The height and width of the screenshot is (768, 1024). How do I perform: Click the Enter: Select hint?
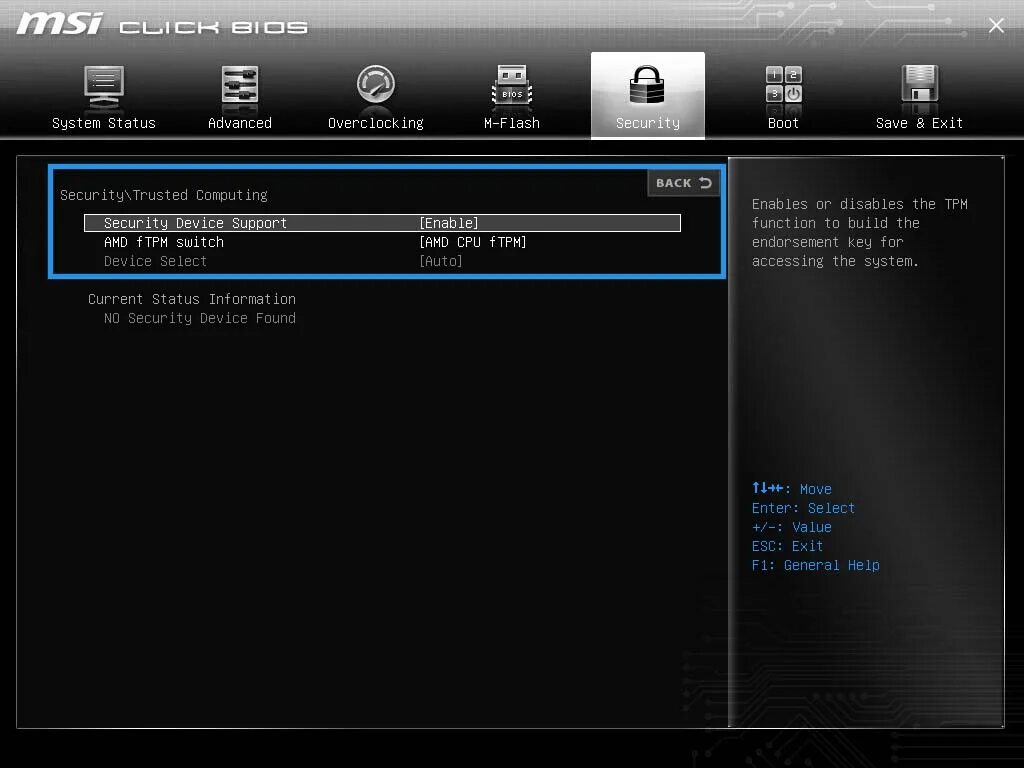point(803,509)
